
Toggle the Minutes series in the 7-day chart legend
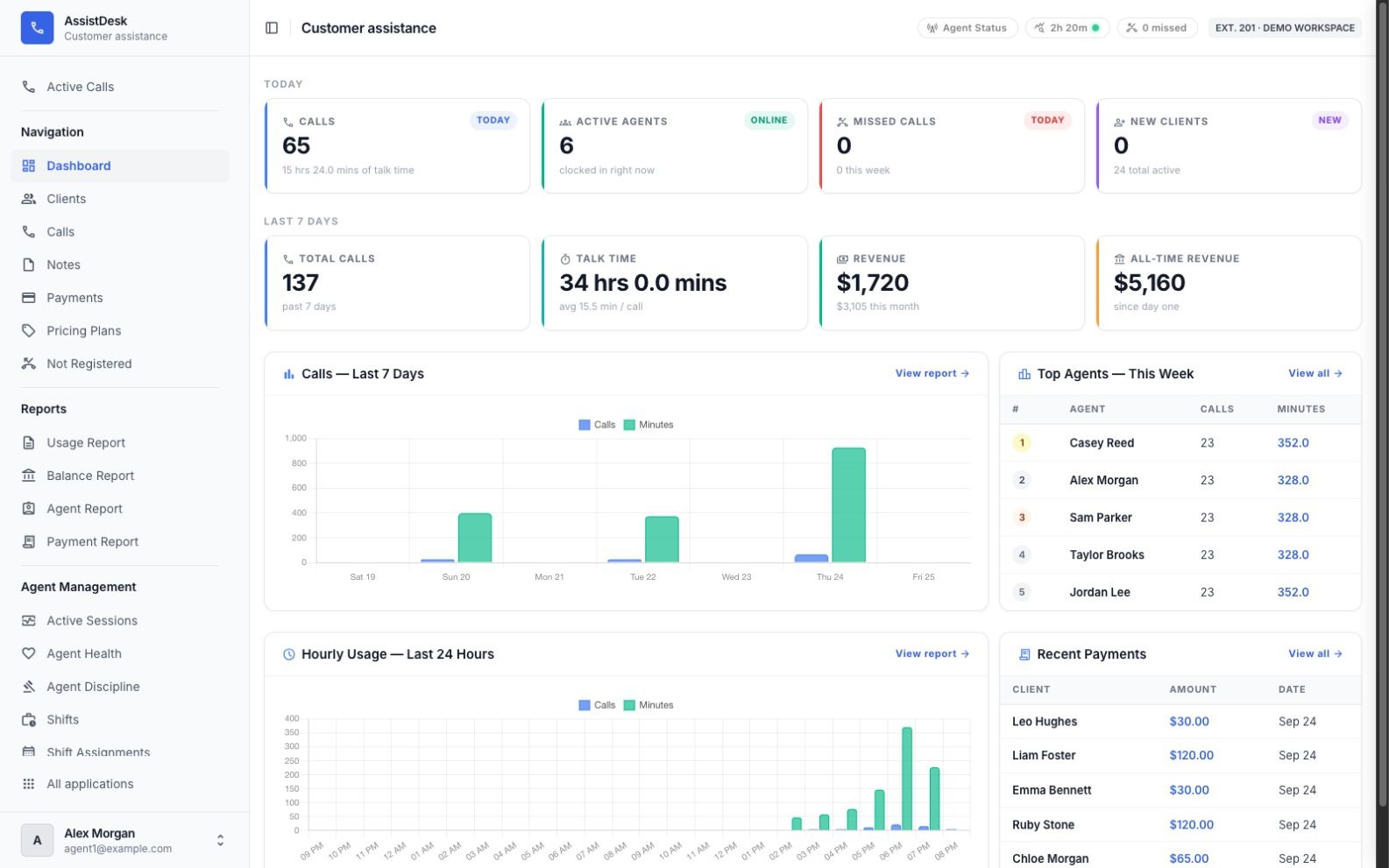(x=648, y=425)
